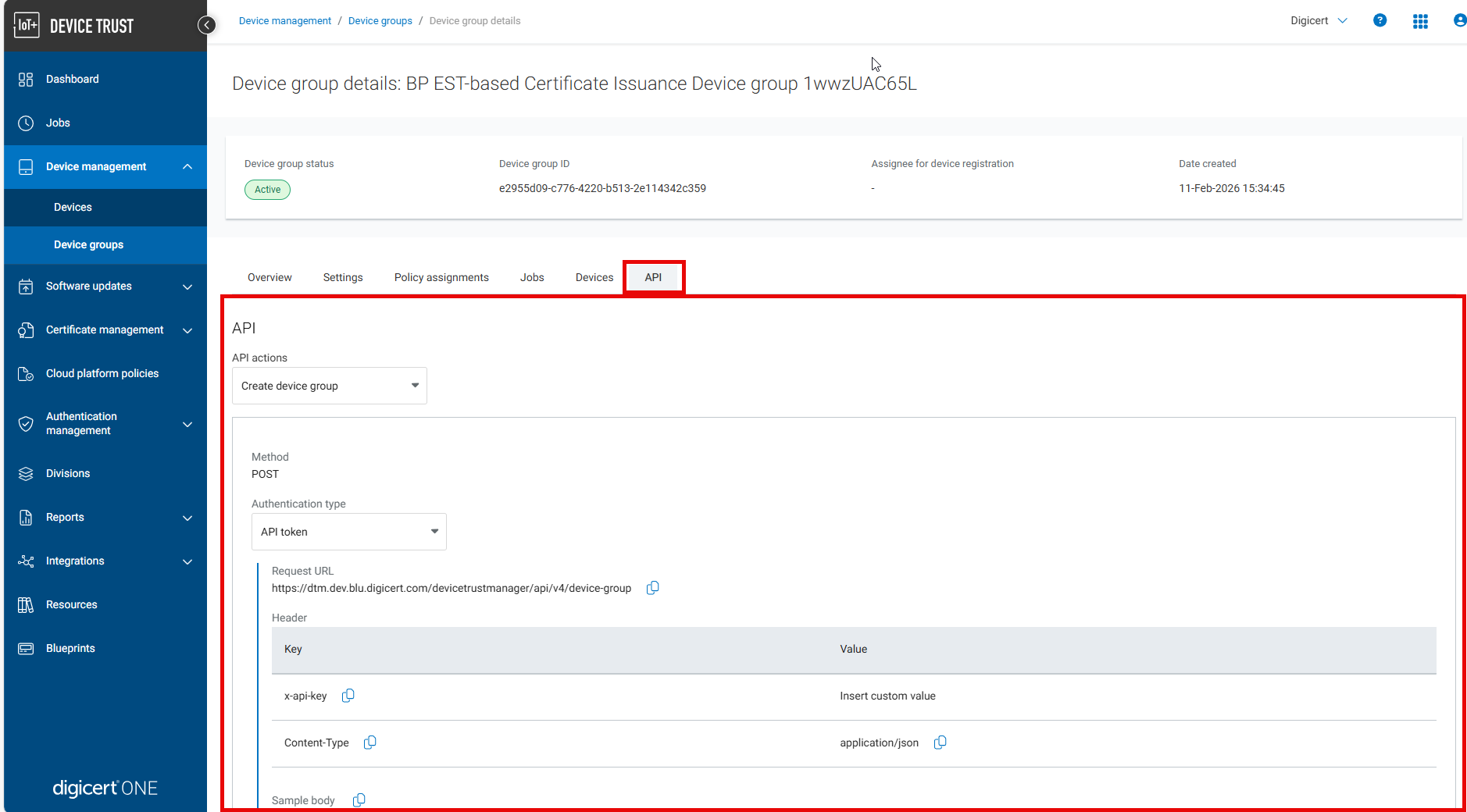Open the Authentication type dropdown
This screenshot has height=812, width=1467.
348,532
